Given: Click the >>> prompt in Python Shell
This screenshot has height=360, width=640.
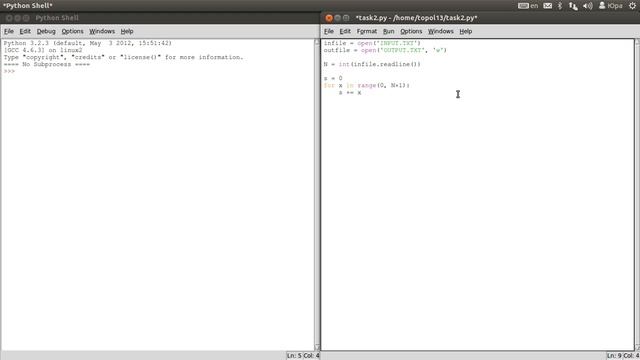Looking at the screenshot, I should 9,71.
